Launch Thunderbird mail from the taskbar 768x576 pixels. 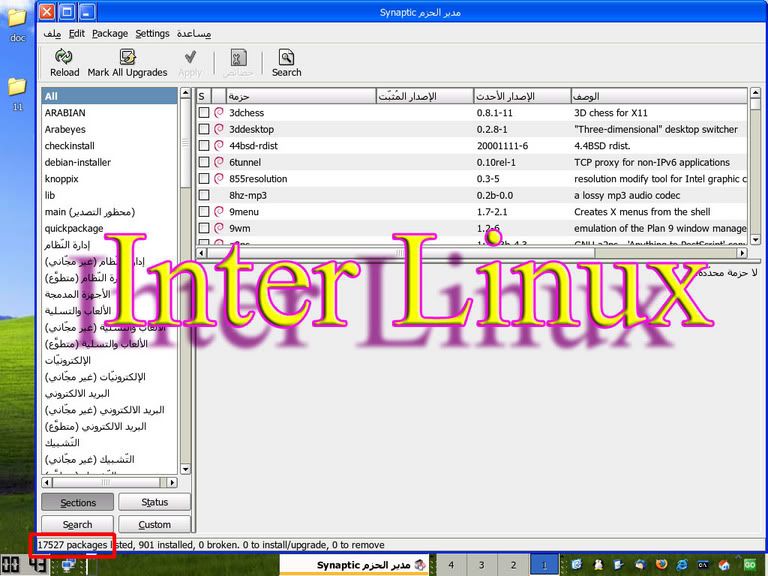pos(640,565)
